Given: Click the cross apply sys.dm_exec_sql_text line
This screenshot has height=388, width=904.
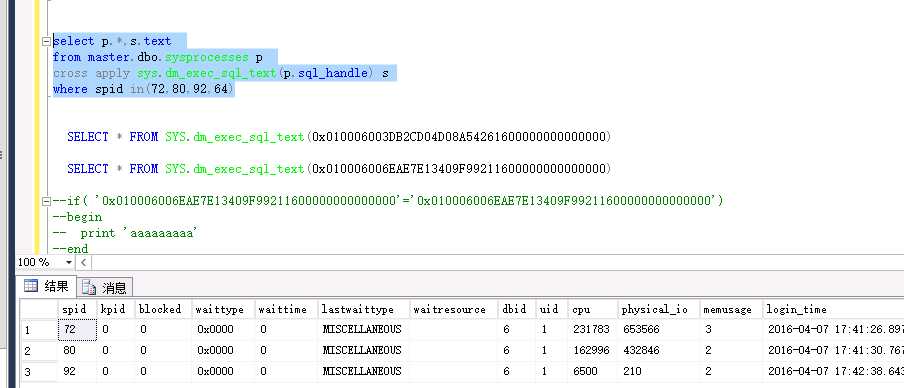Looking at the screenshot, I should point(221,74).
